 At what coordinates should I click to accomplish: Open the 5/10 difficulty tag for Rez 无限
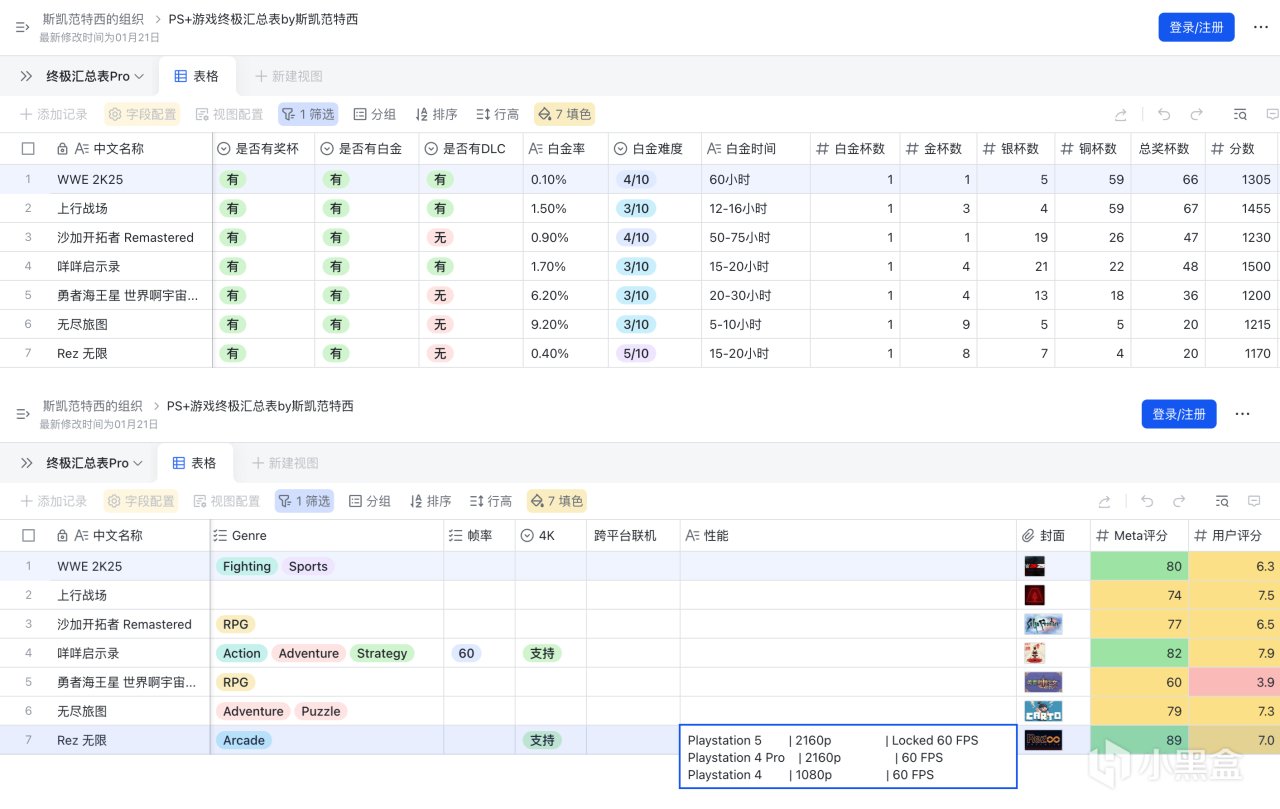(x=636, y=353)
